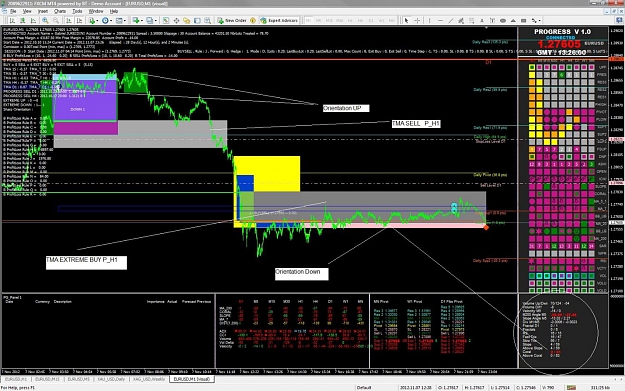Select the EURUSD,M1 (visual) chart tab
625x391 pixels.
(192, 379)
